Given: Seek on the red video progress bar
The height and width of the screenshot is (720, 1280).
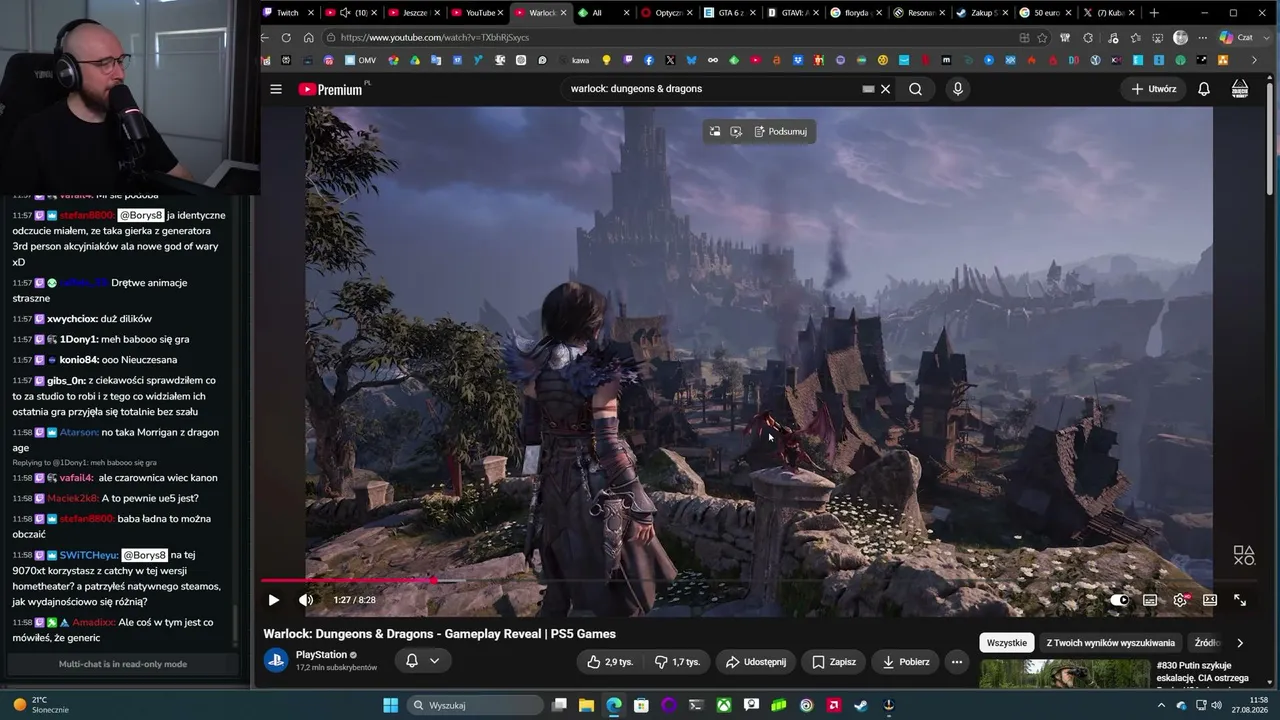Looking at the screenshot, I should pyautogui.click(x=739, y=580).
